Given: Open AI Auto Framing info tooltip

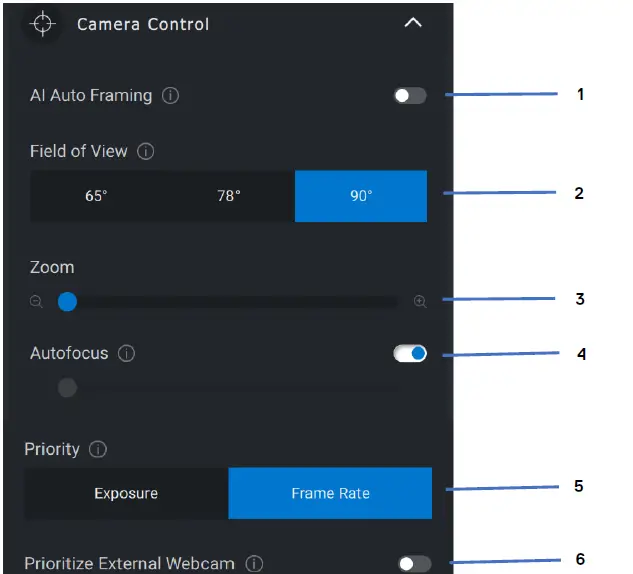Looking at the screenshot, I should point(170,96).
